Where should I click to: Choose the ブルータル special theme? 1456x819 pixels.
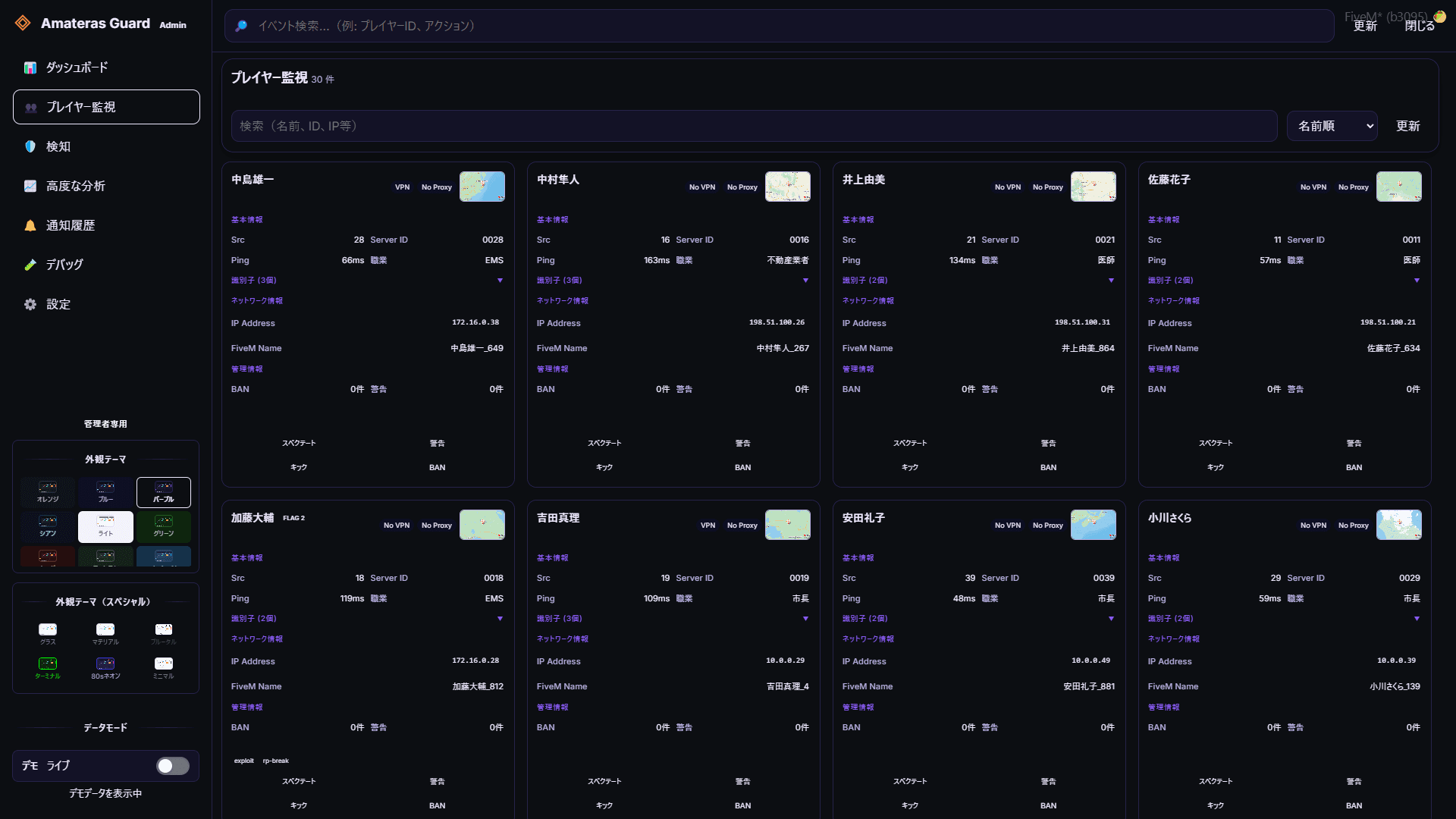pos(164,634)
